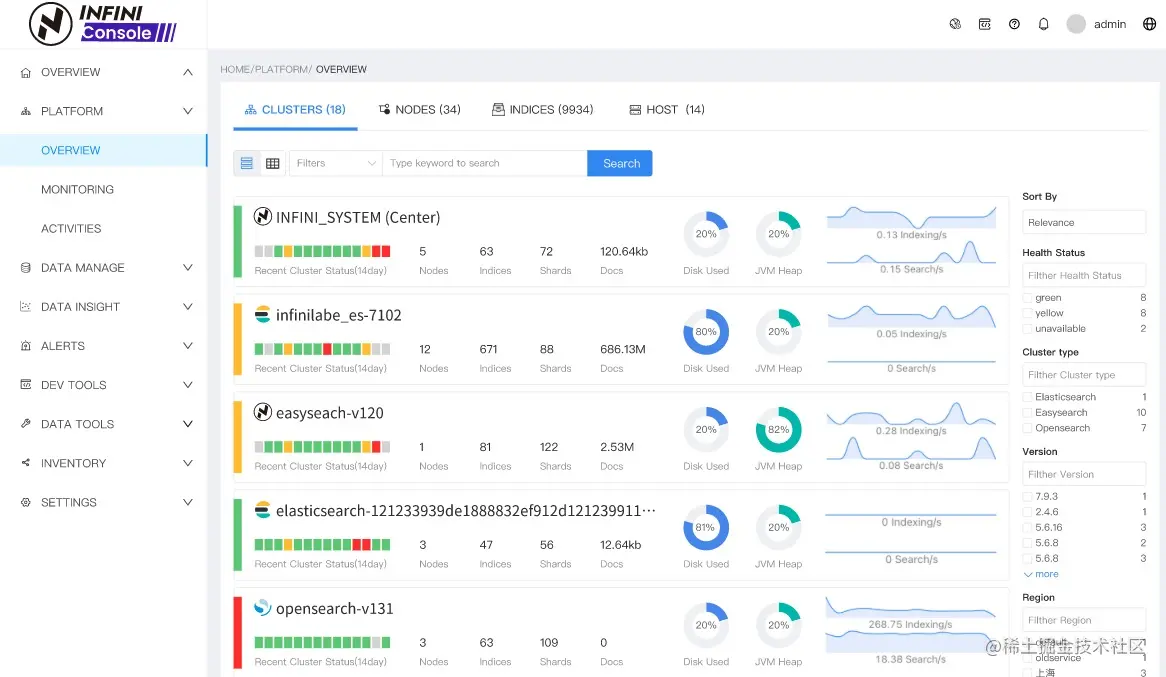Check the green health status filter
This screenshot has height=677, width=1166.
coord(1028,298)
